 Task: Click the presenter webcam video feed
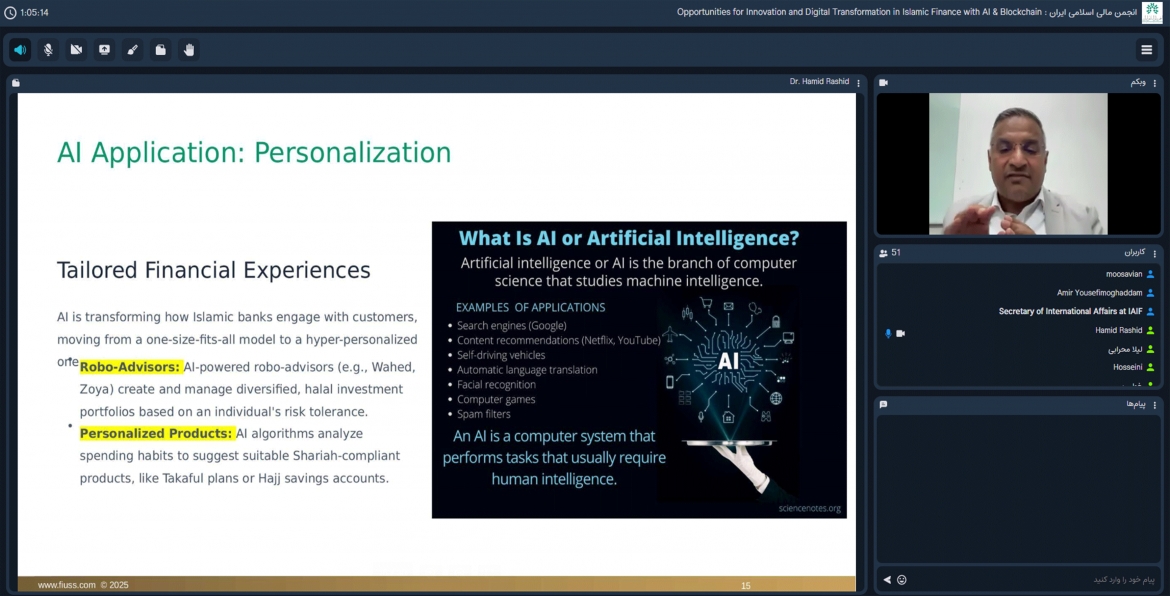(1017, 164)
